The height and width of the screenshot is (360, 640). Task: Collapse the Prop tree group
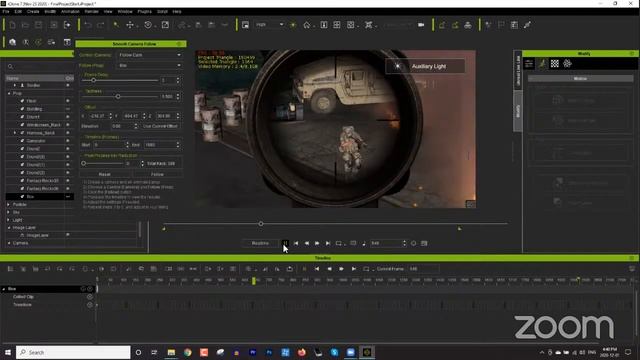click(x=9, y=93)
